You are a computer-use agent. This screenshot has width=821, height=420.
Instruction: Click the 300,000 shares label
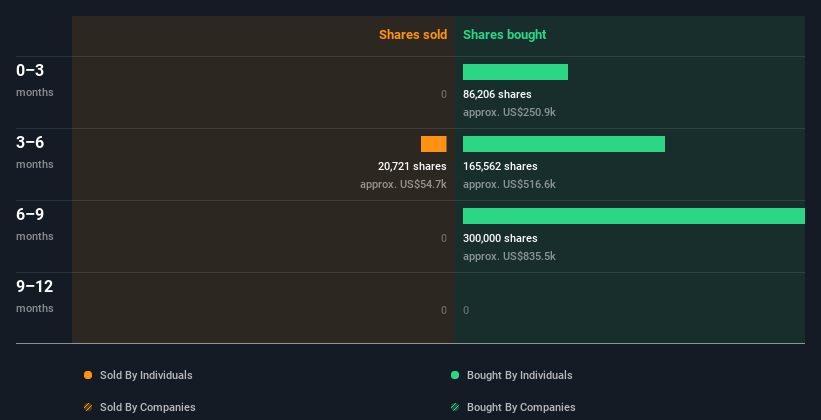click(x=500, y=238)
